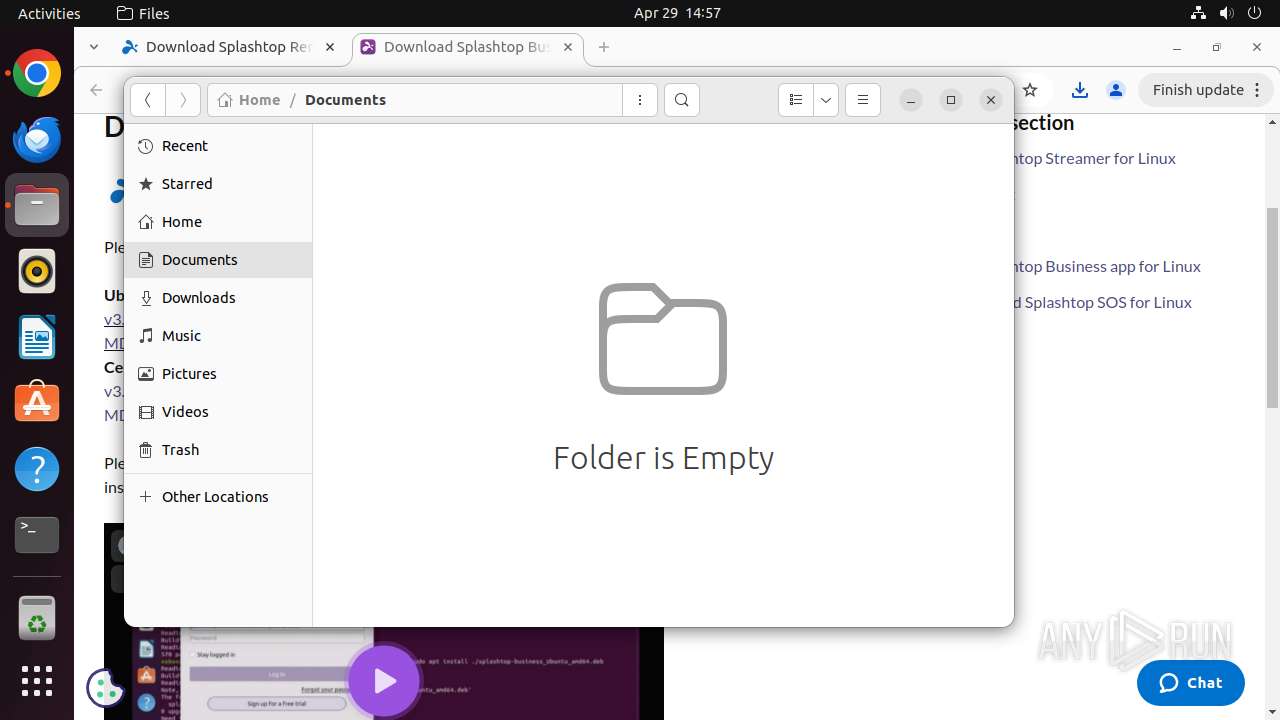
Task: Open the Files app from the dock
Action: (x=37, y=206)
